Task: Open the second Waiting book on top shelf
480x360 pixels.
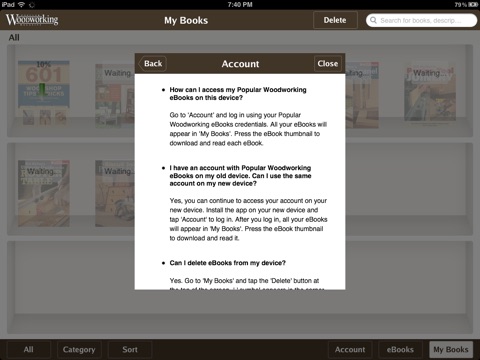Action: click(x=115, y=96)
